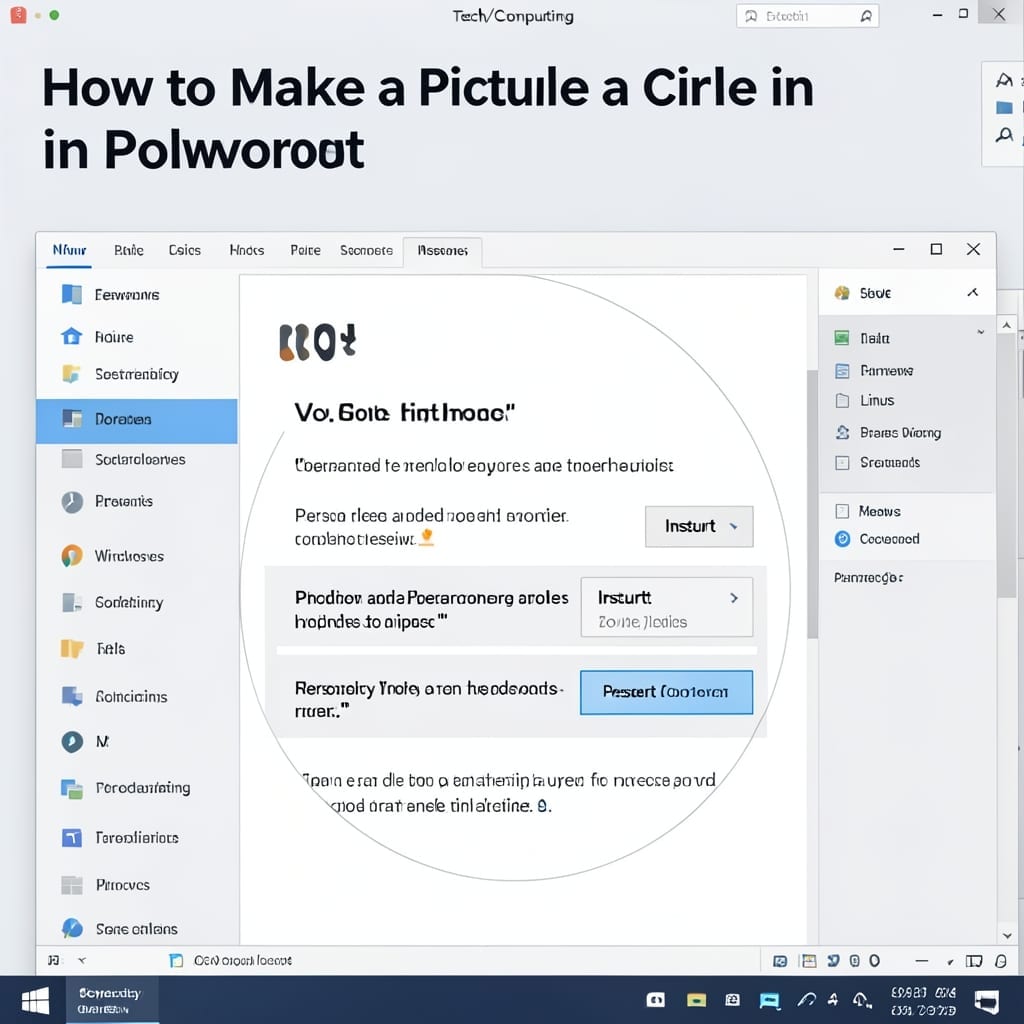Click the round M icon in sidebar
Viewport: 1024px width, 1024px height.
click(x=72, y=741)
